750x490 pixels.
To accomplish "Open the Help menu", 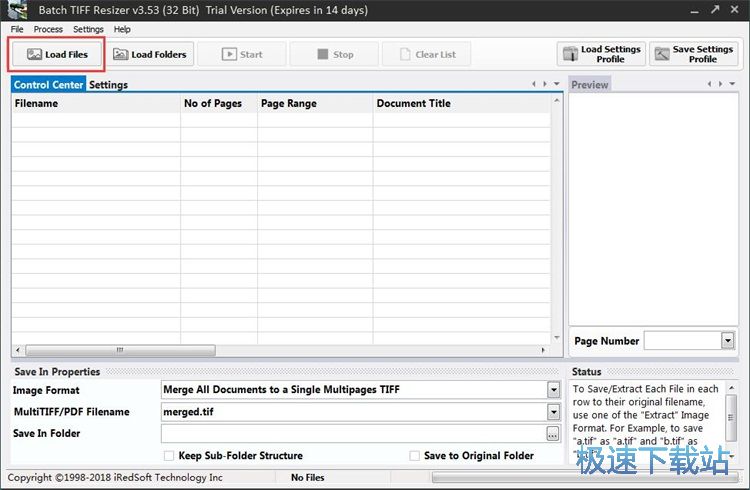I will coord(122,29).
